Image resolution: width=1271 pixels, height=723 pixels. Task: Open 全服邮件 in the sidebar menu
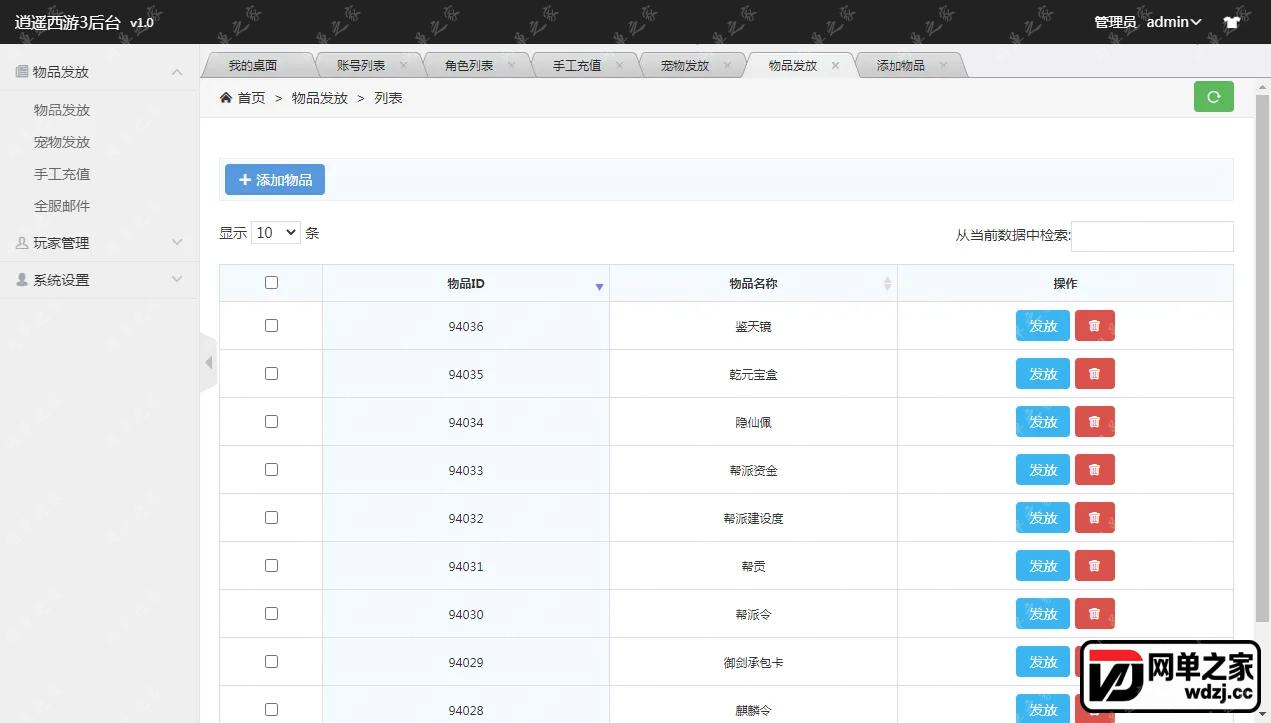(x=62, y=206)
